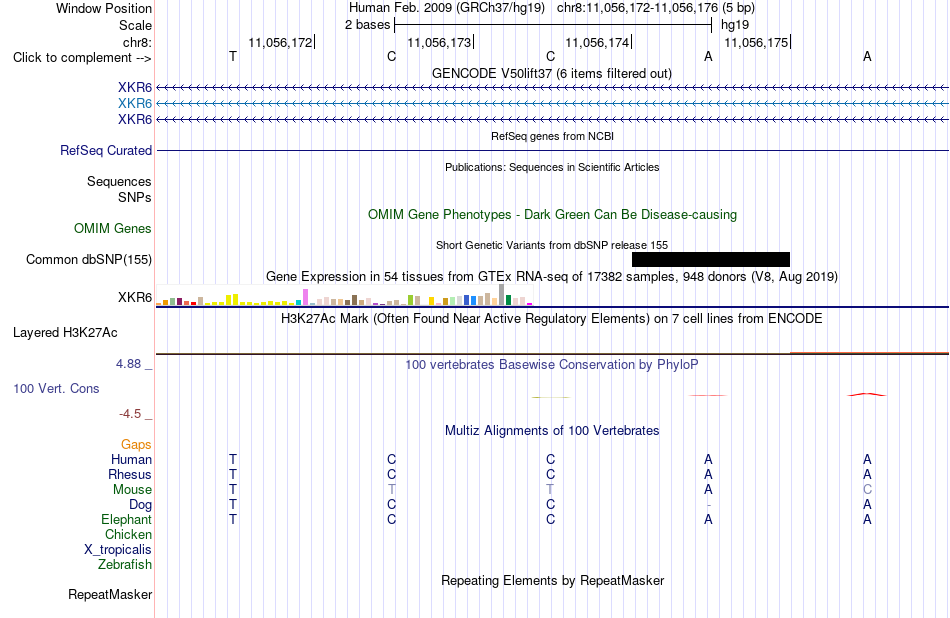Image resolution: width=950 pixels, height=618 pixels.
Task: Click the GENCODE V50lift37 track title
Action: 552,73
